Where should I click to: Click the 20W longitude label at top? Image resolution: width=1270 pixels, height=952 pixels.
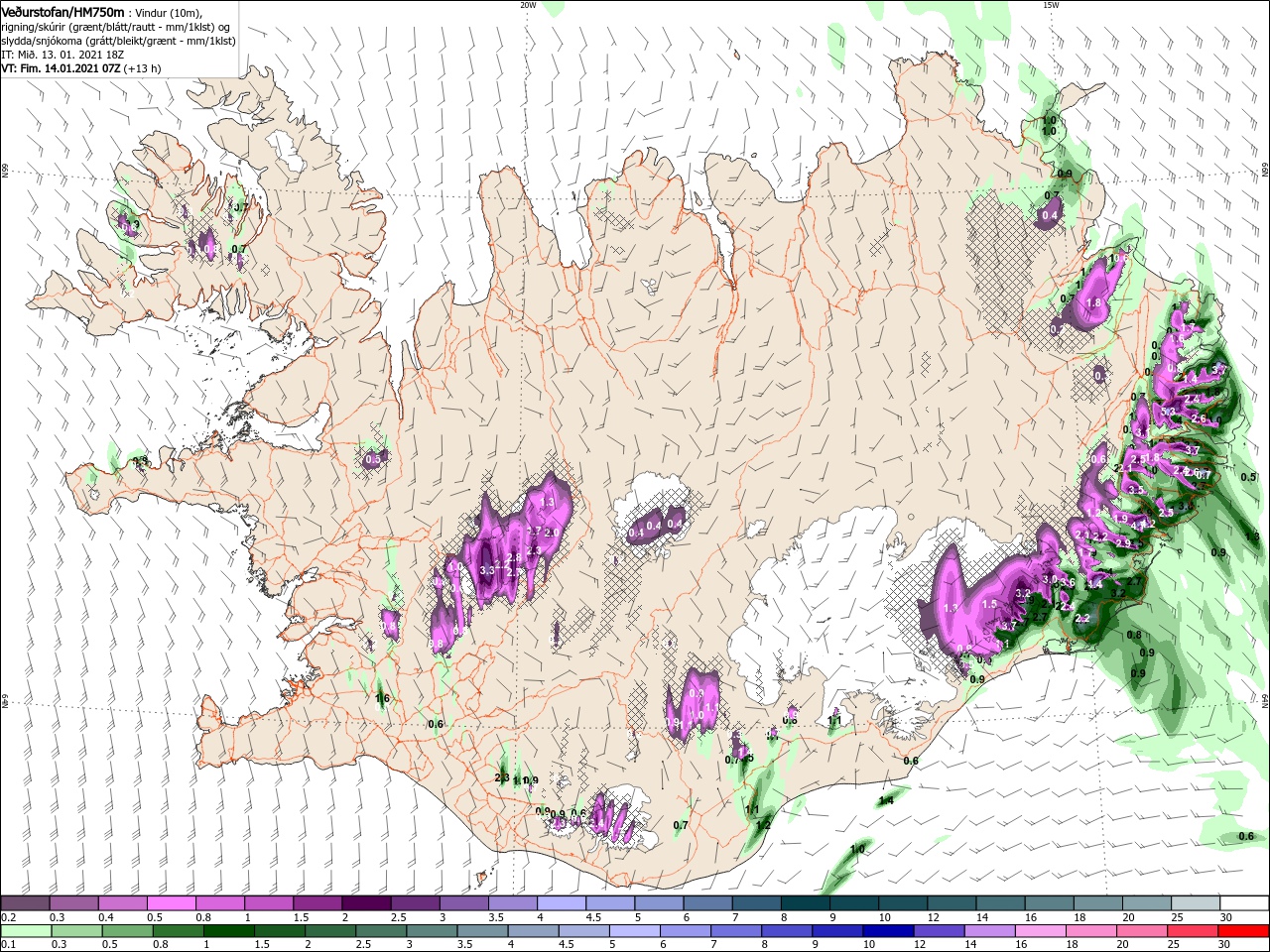528,5
